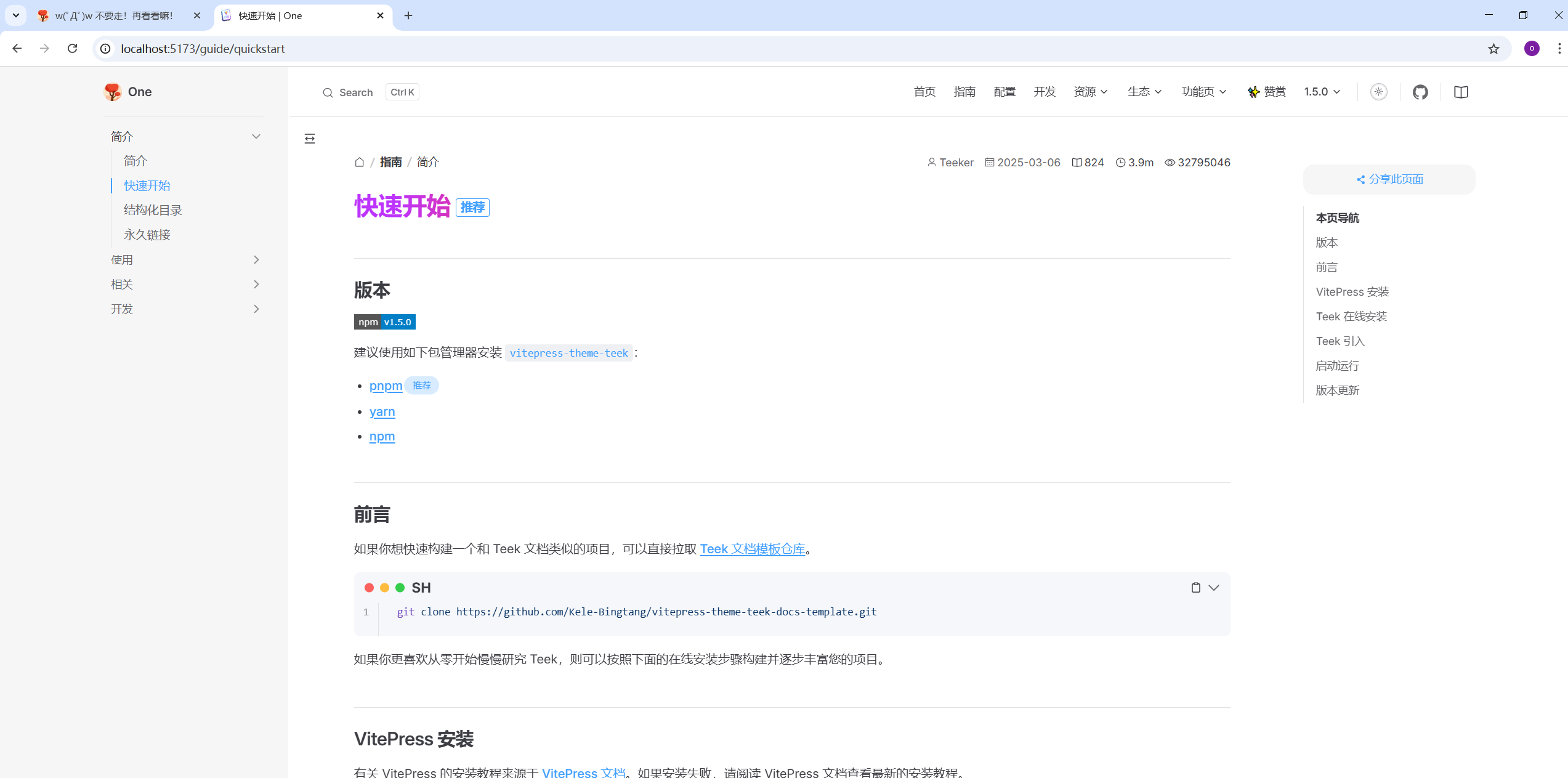Click the home breadcrumb icon
Viewport: 1568px width, 778px height.
pyautogui.click(x=360, y=162)
